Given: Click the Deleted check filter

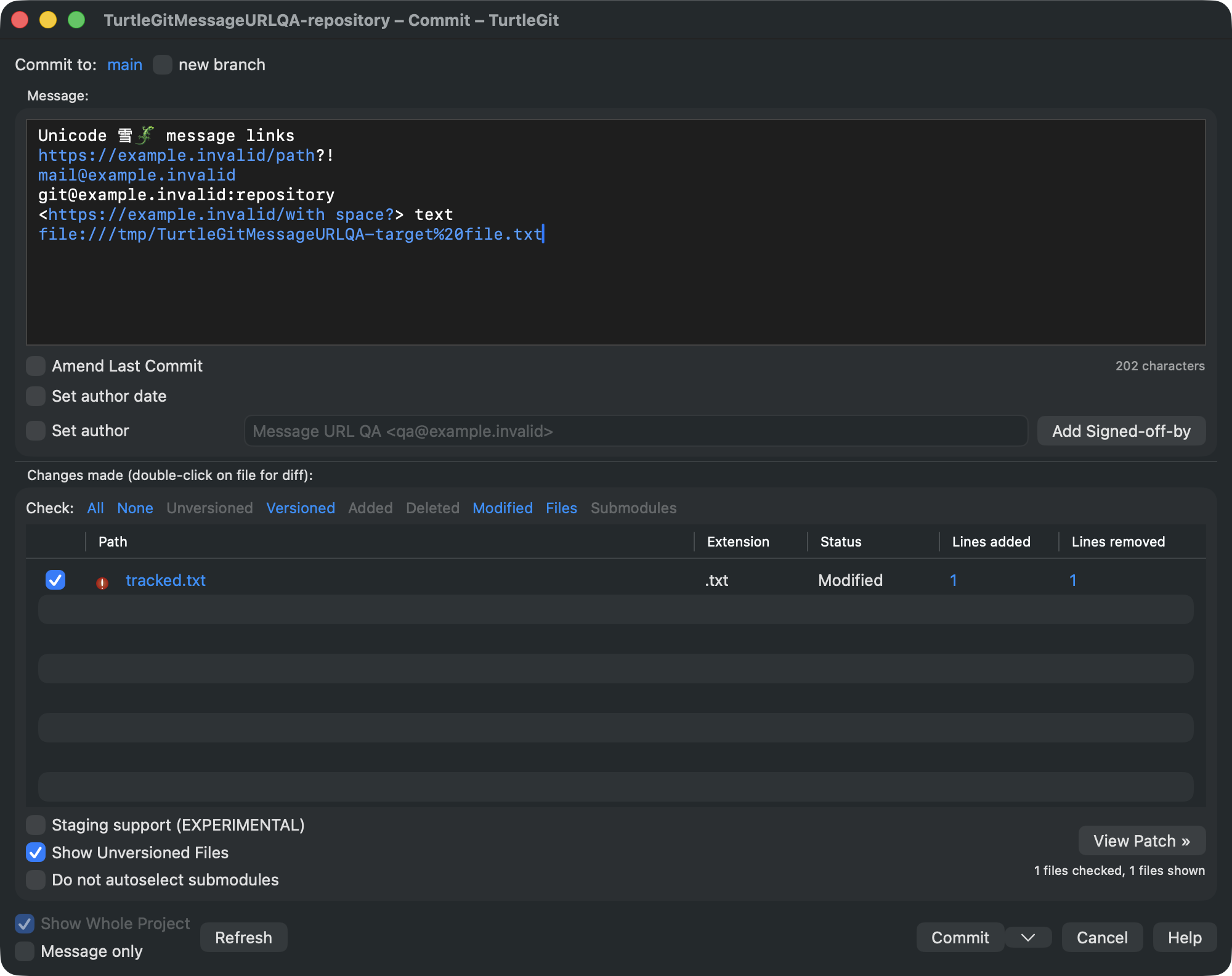Looking at the screenshot, I should point(432,508).
